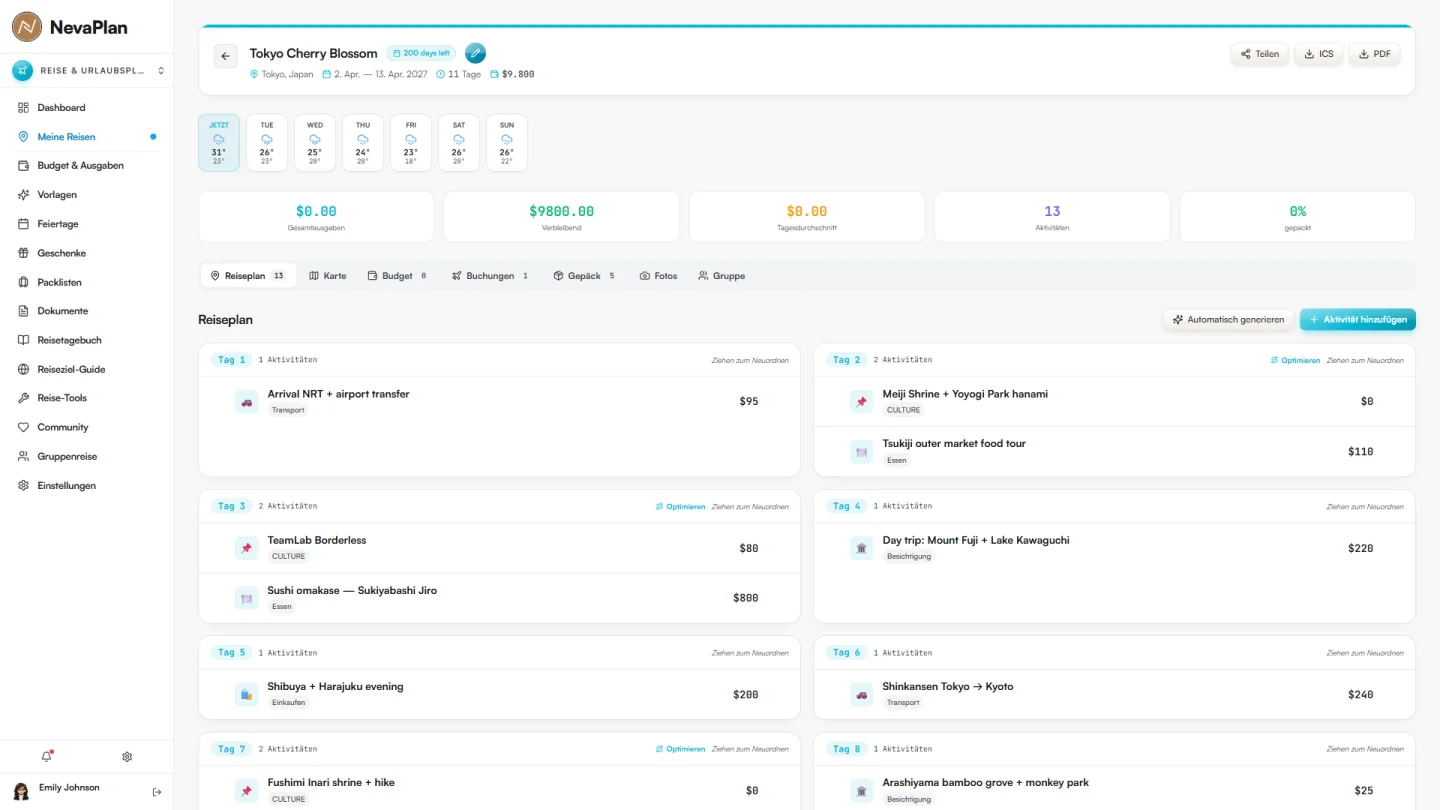Screen dimensions: 1440x810
Task: Click the landmark icon for Arashiyama bamboo grove
Action: 861,790
